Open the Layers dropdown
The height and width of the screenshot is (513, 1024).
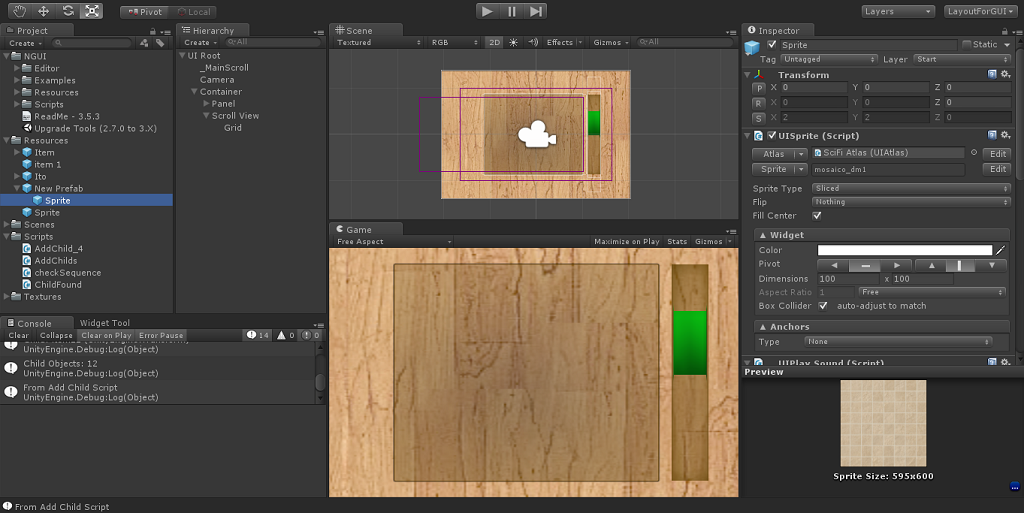[x=897, y=11]
